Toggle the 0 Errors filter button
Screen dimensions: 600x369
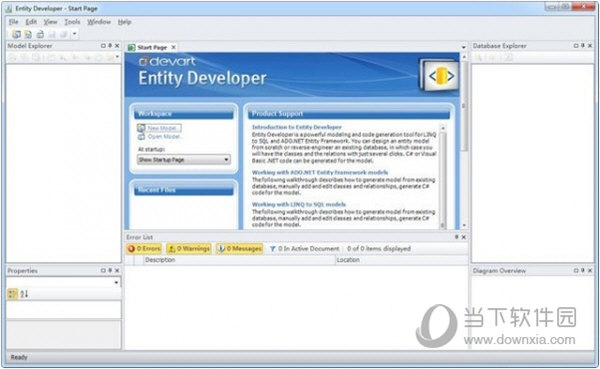(144, 249)
